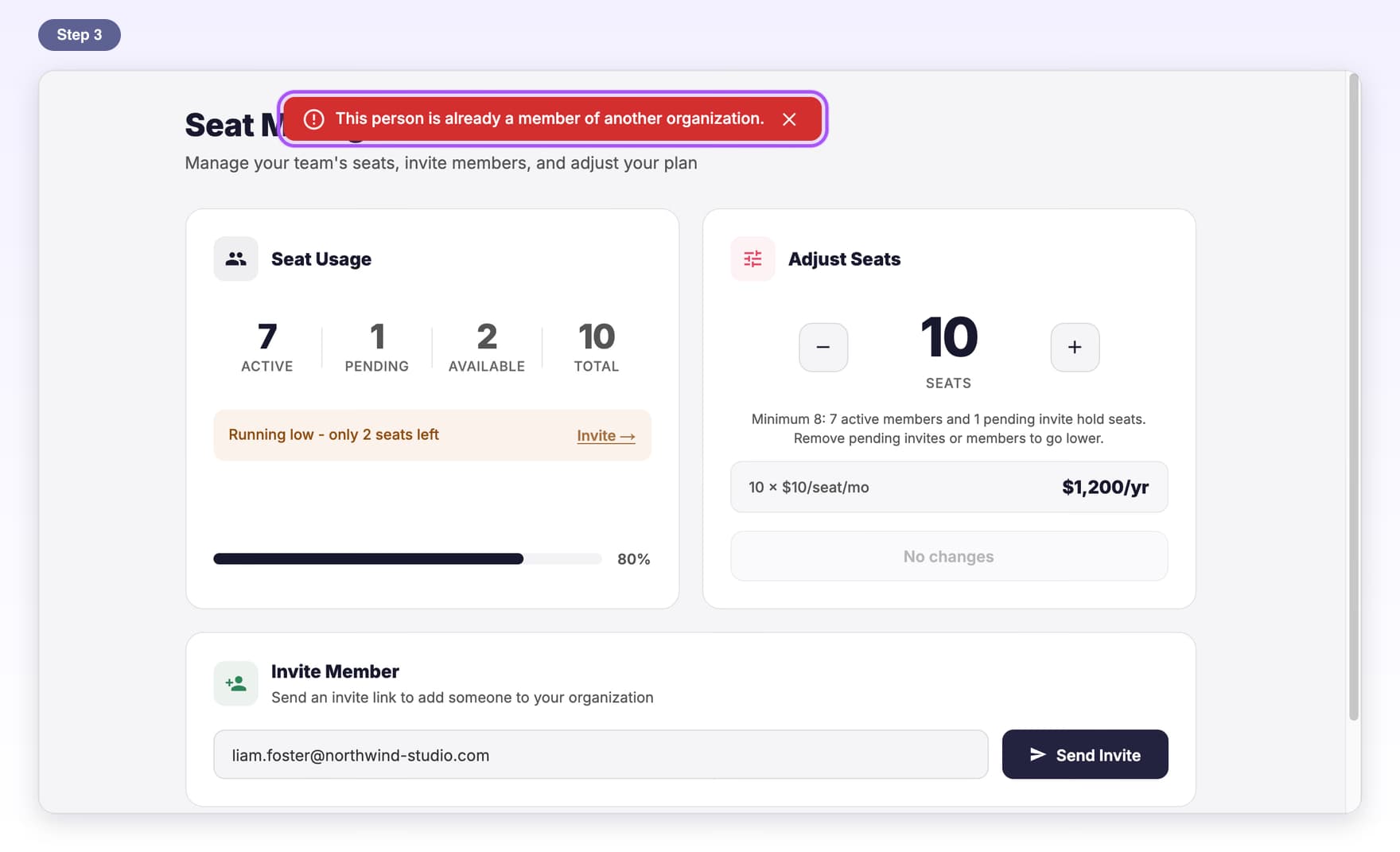Click the 'Minimum 8' seat restriction note
Viewport: 1400px width, 852px height.
coord(949,429)
